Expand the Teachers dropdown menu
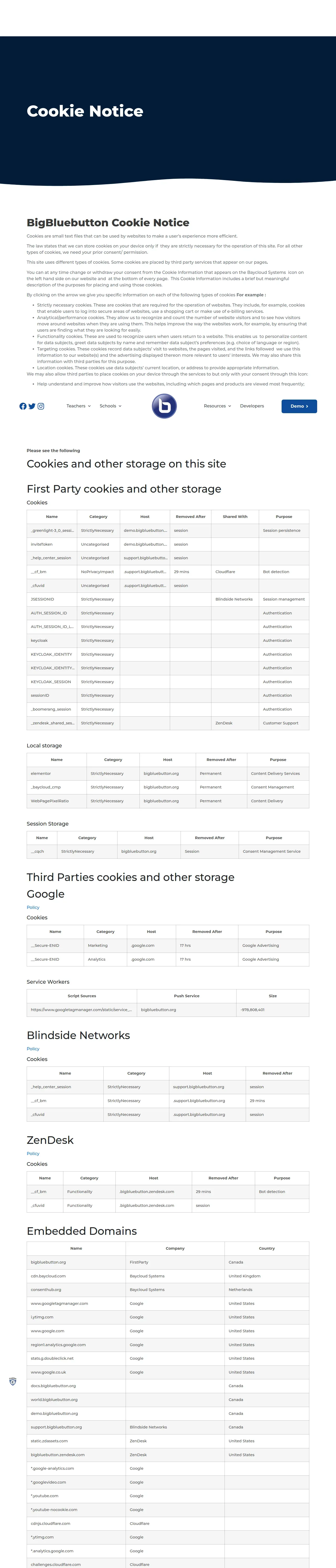This screenshot has width=336, height=1568. (78, 406)
